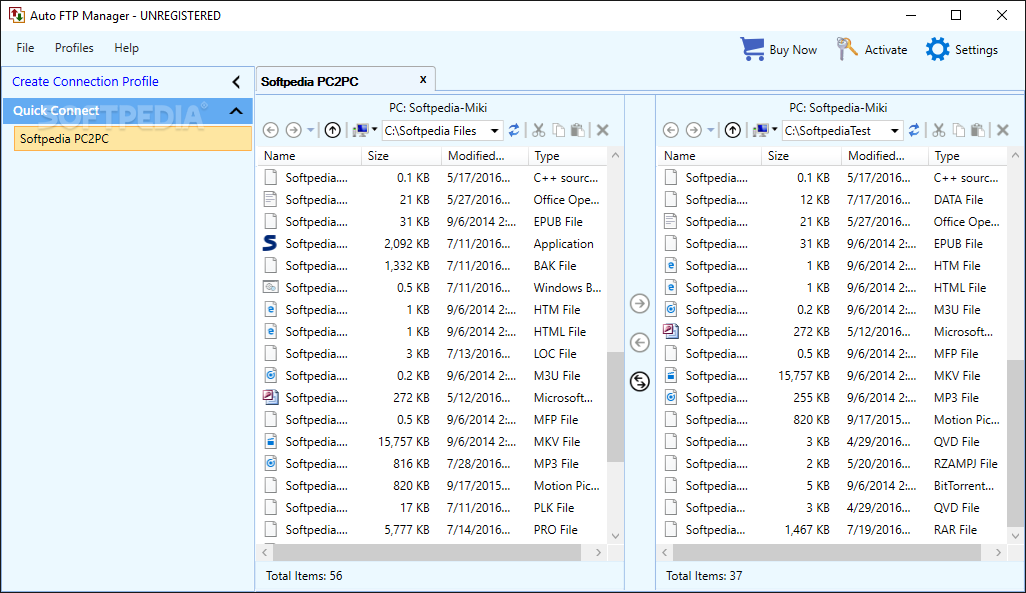Select the BitTorrent file row
This screenshot has width=1026, height=593.
tap(834, 486)
